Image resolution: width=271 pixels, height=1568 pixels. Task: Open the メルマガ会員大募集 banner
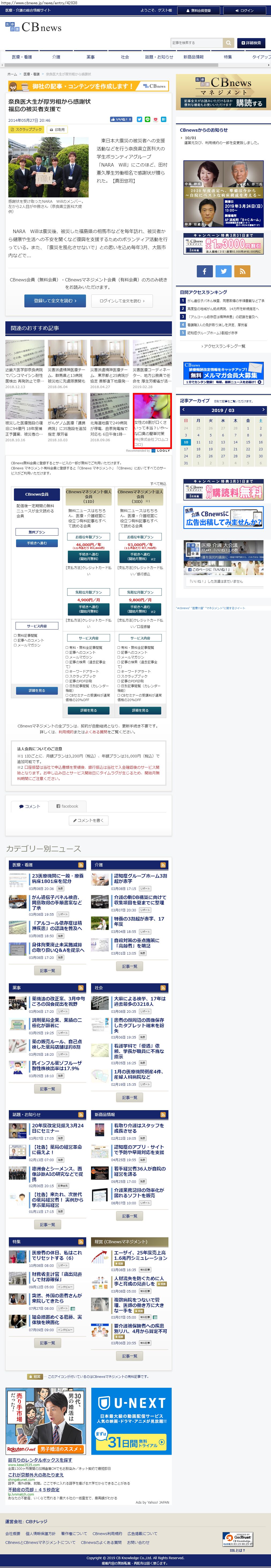click(x=223, y=374)
